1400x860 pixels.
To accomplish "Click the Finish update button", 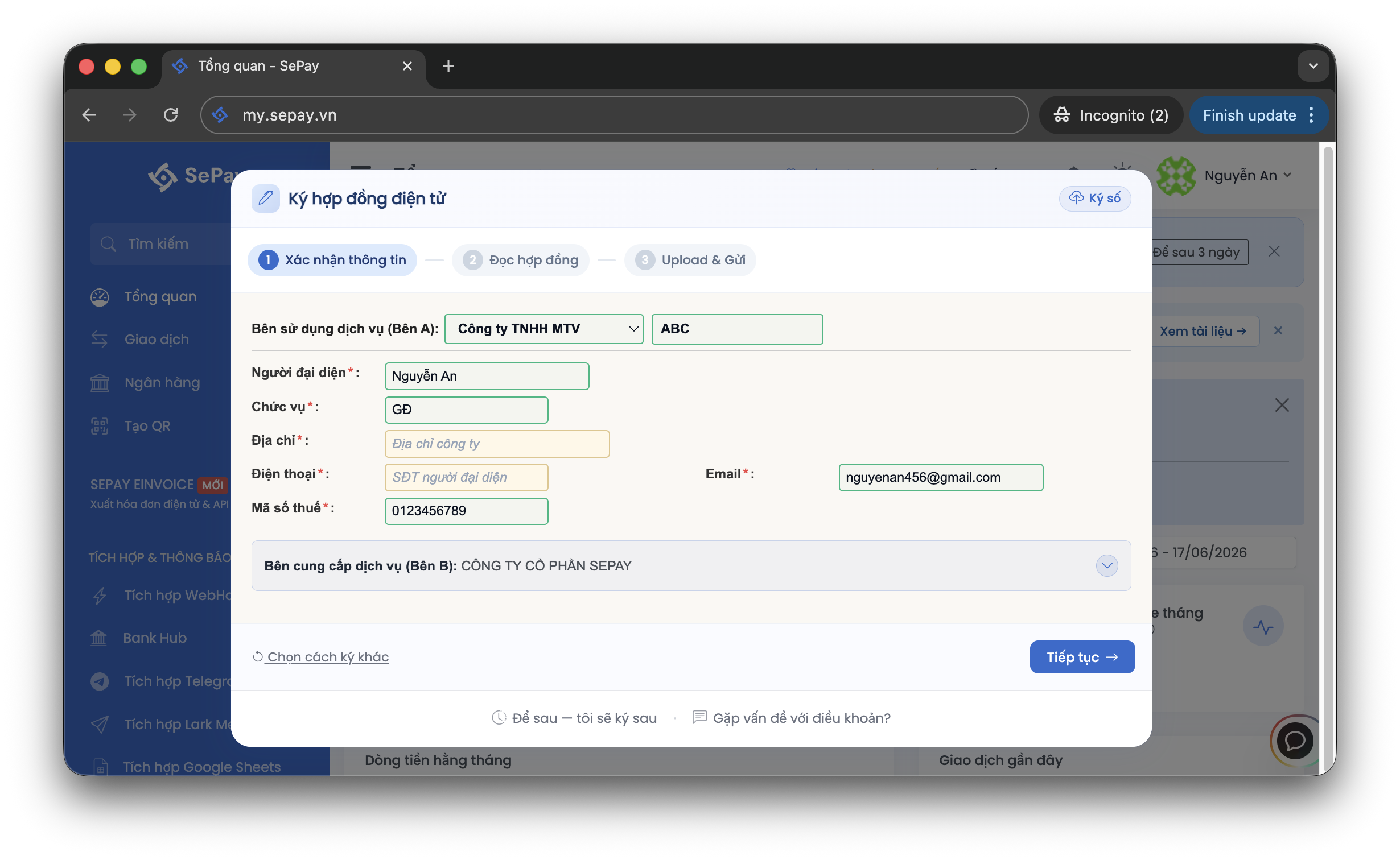I will [x=1249, y=115].
